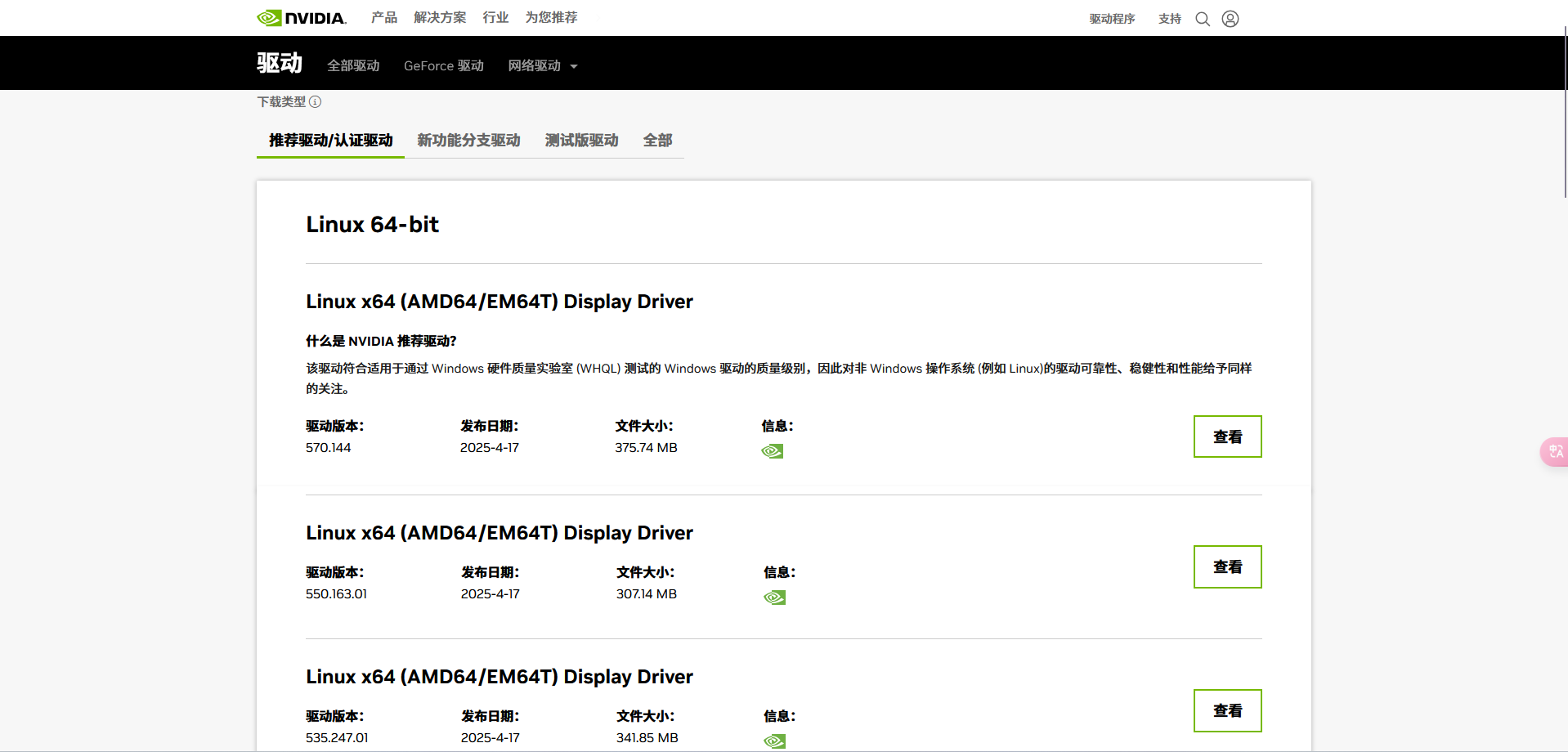Open the 支持 link in header

pos(1170,19)
